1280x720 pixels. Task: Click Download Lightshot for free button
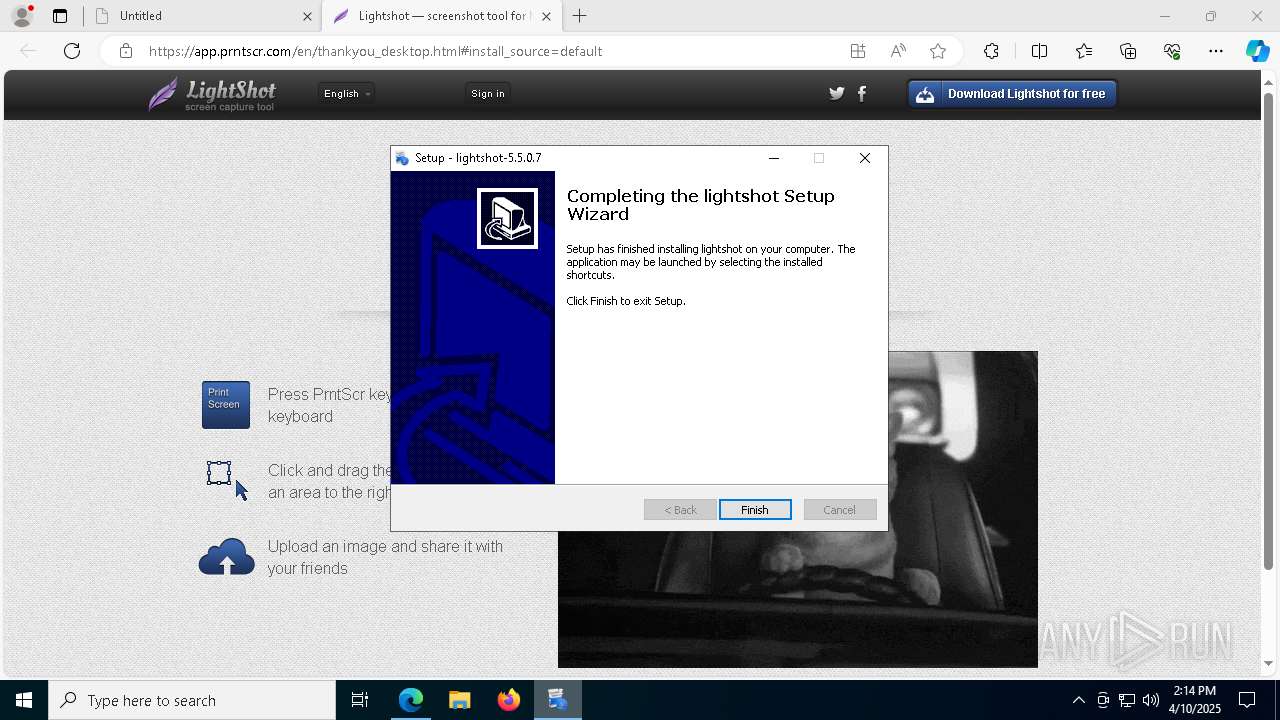click(x=1012, y=94)
